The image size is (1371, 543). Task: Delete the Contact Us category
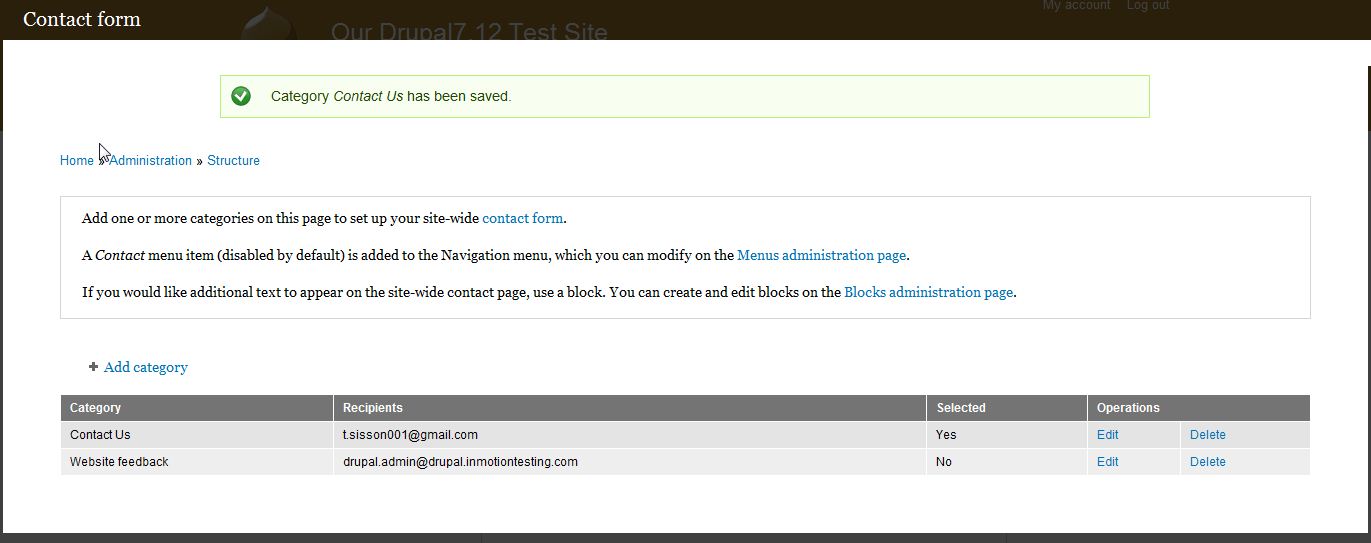[x=1207, y=435]
